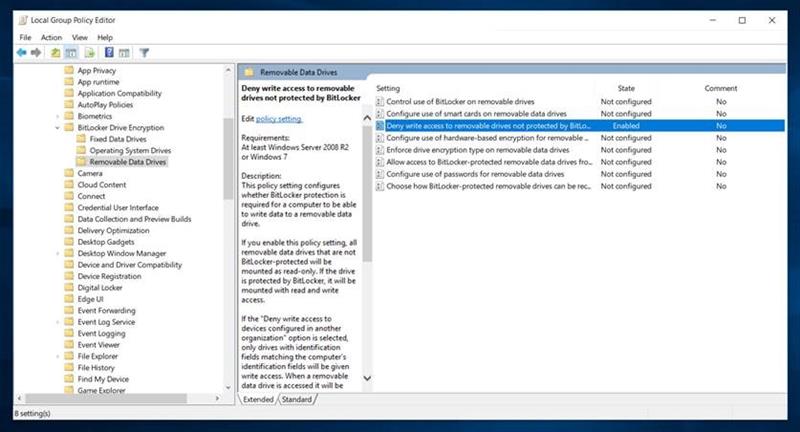Expand the Biometrics tree node

(58, 116)
